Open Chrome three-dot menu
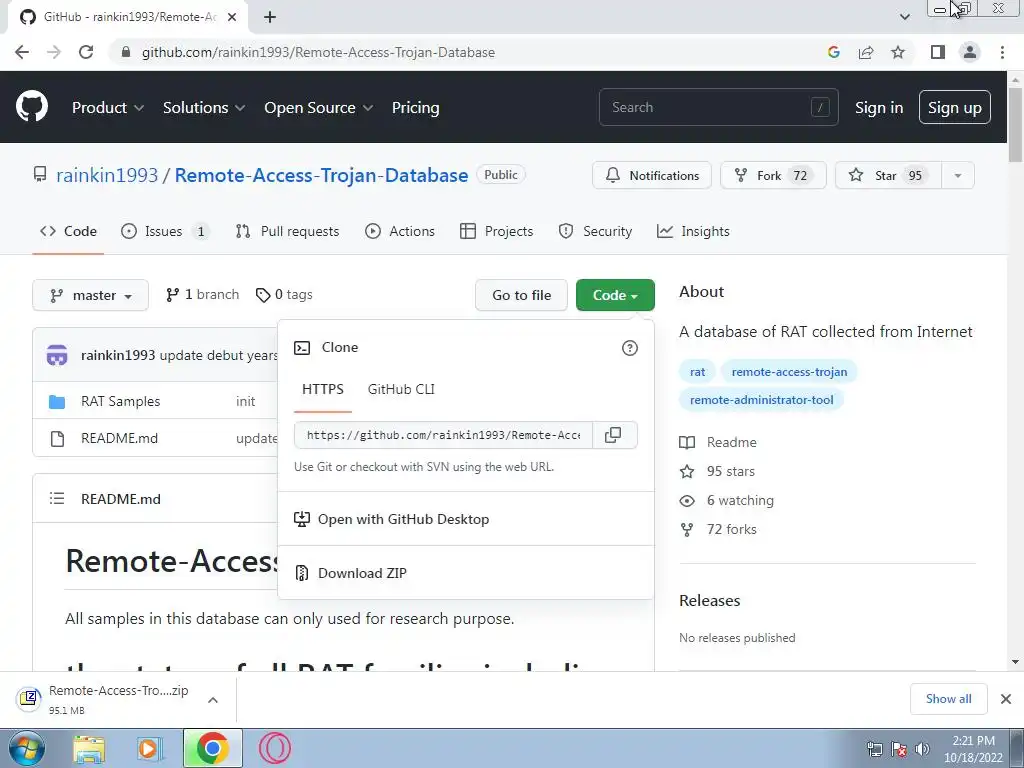The height and width of the screenshot is (768, 1024). (x=1002, y=52)
